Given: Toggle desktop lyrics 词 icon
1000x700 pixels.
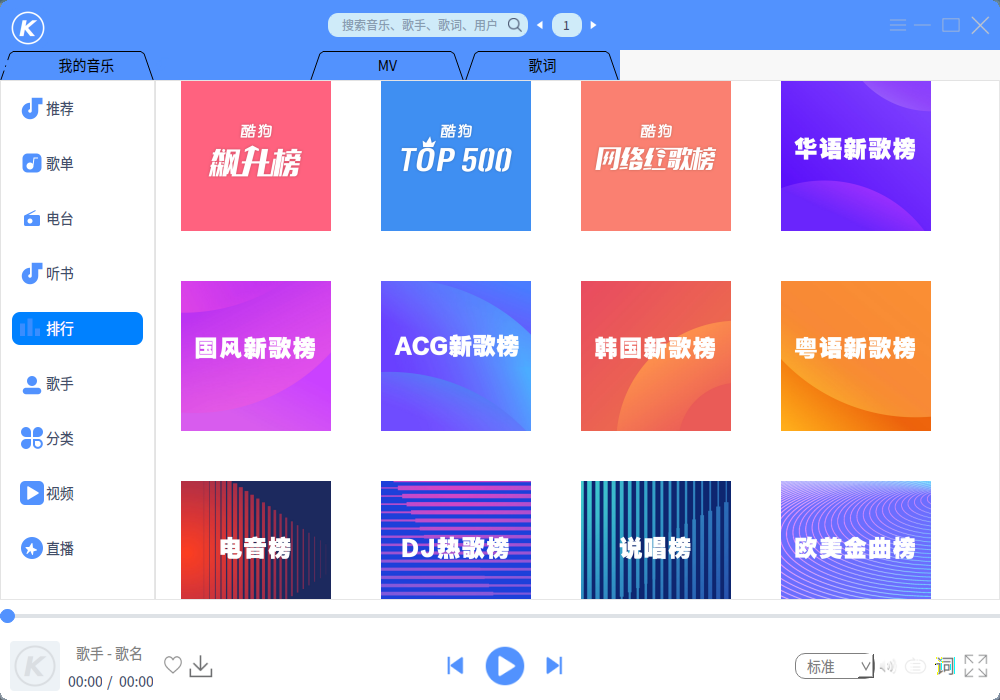Looking at the screenshot, I should [x=945, y=666].
